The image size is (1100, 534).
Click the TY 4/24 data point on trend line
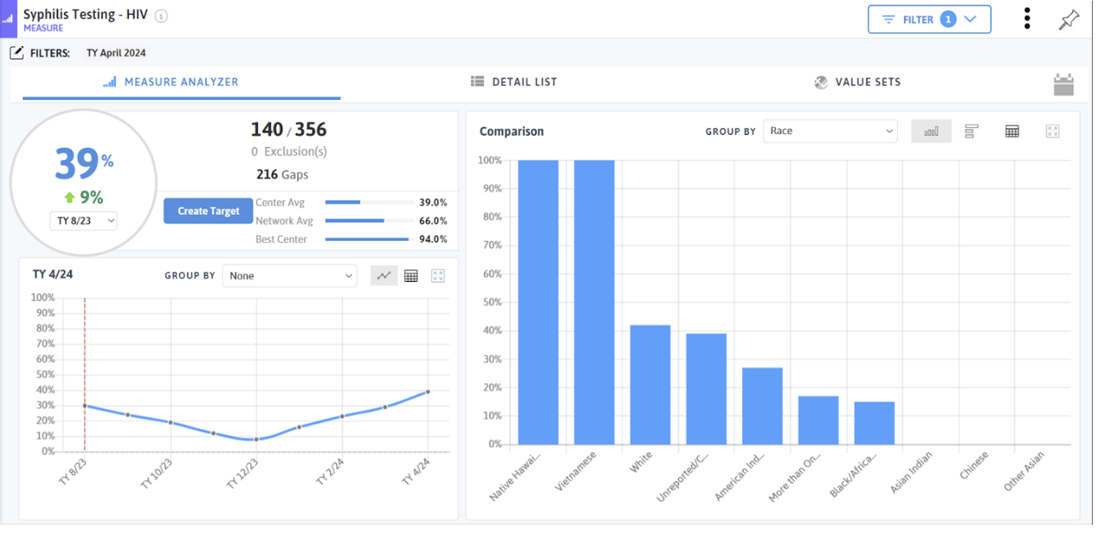pos(428,392)
